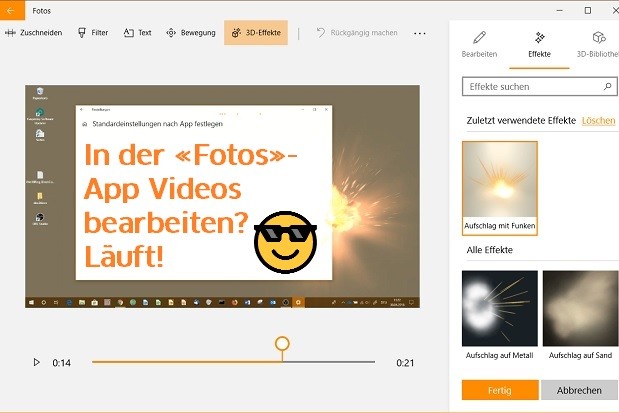Click the Zuletzt verwendete Effekte heading

521,120
